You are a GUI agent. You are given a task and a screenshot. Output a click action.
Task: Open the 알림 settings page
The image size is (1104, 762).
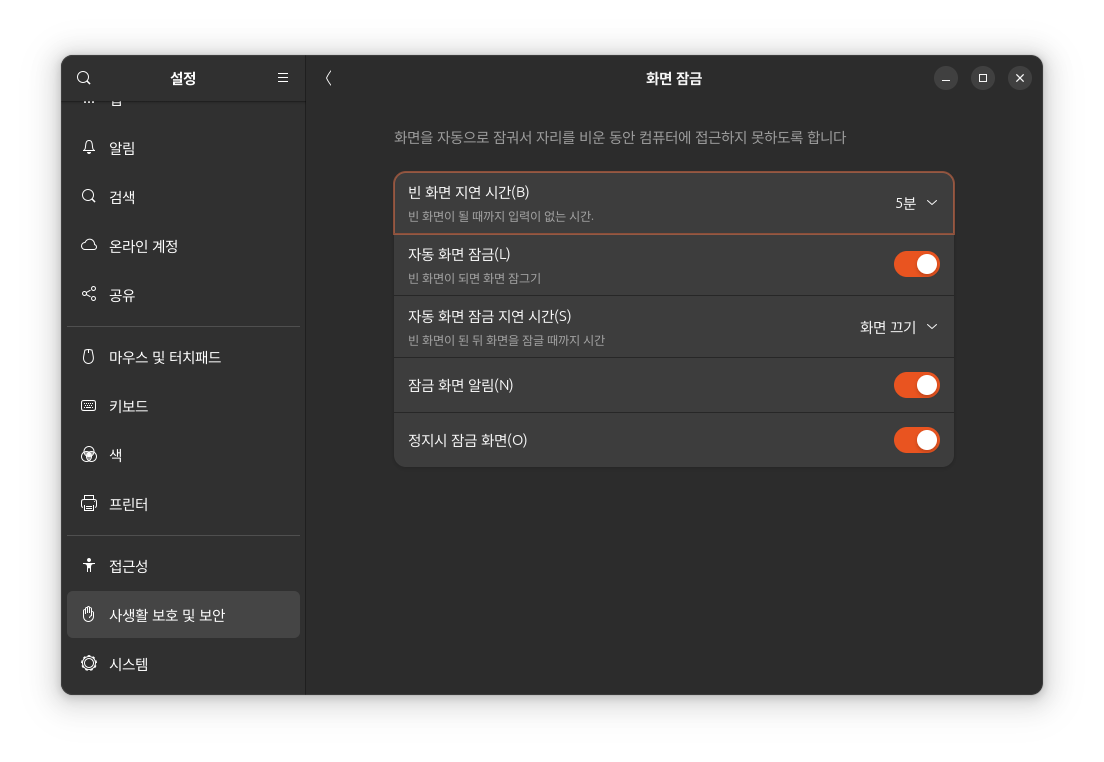[183, 148]
